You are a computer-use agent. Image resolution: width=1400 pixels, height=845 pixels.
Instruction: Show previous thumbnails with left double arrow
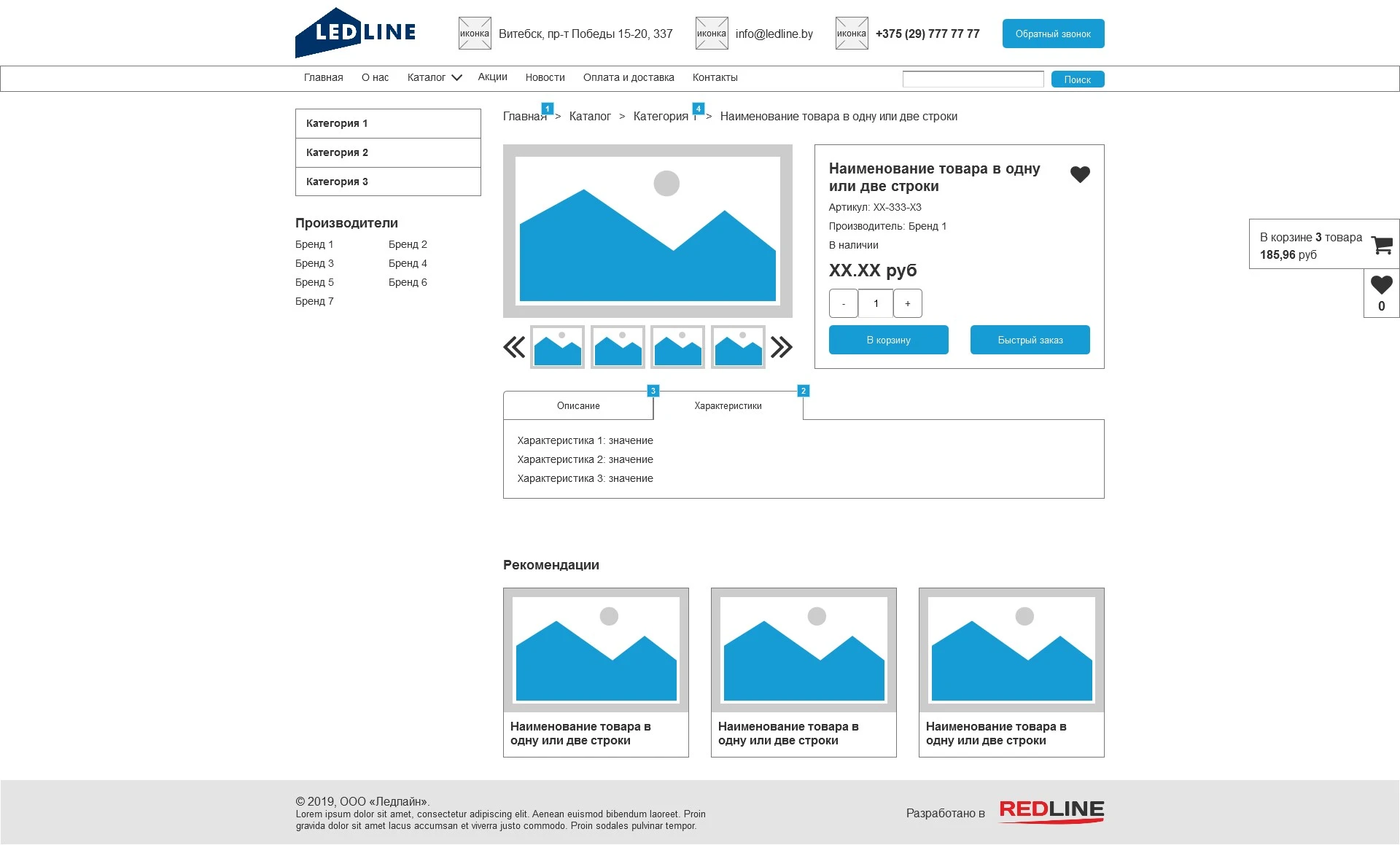[x=514, y=347]
